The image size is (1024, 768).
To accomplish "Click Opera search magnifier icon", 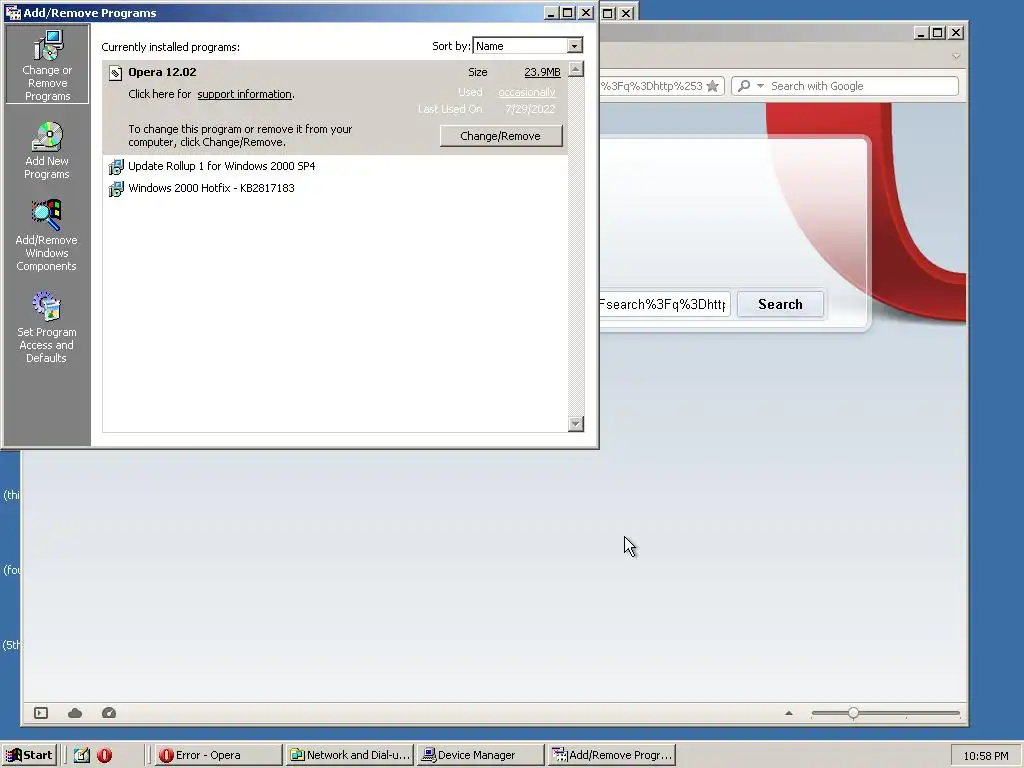I will point(743,86).
